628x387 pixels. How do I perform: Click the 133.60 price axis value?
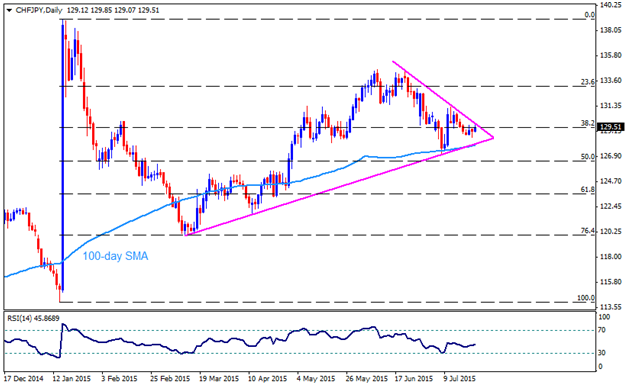coord(611,81)
